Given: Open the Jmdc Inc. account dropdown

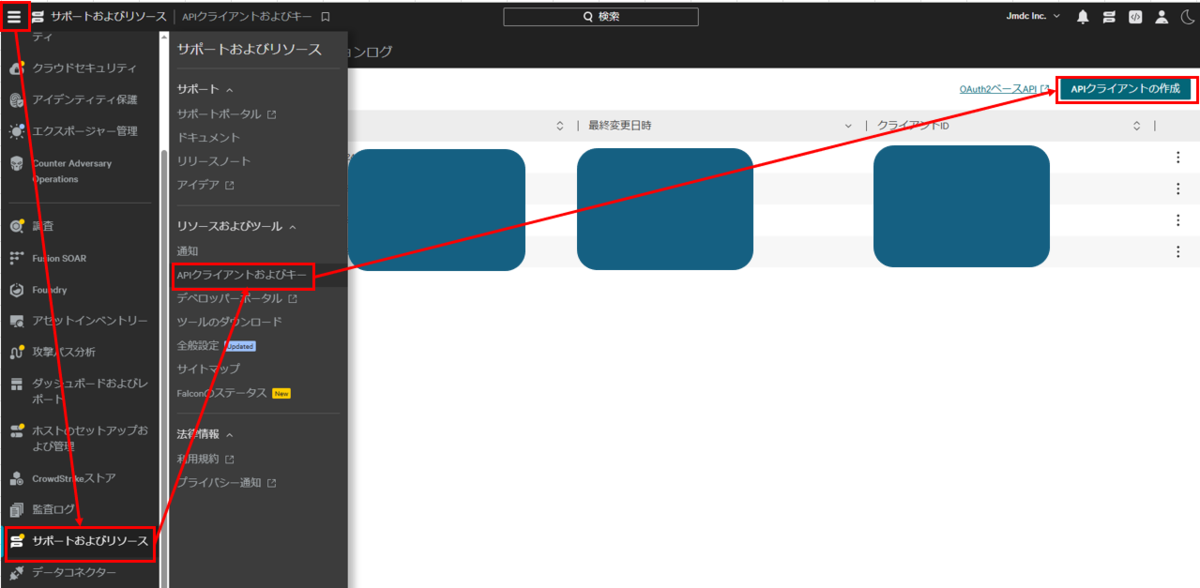Looking at the screenshot, I should (x=1034, y=16).
